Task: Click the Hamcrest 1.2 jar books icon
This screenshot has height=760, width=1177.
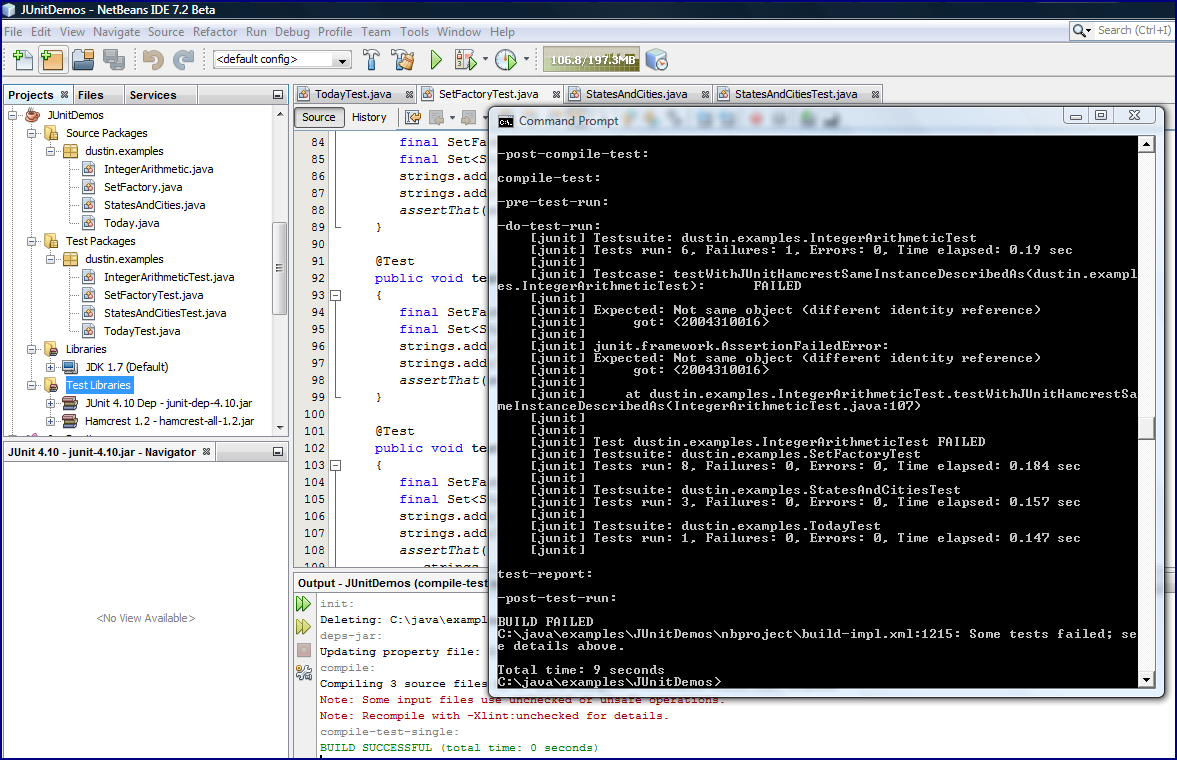Action: (x=71, y=421)
